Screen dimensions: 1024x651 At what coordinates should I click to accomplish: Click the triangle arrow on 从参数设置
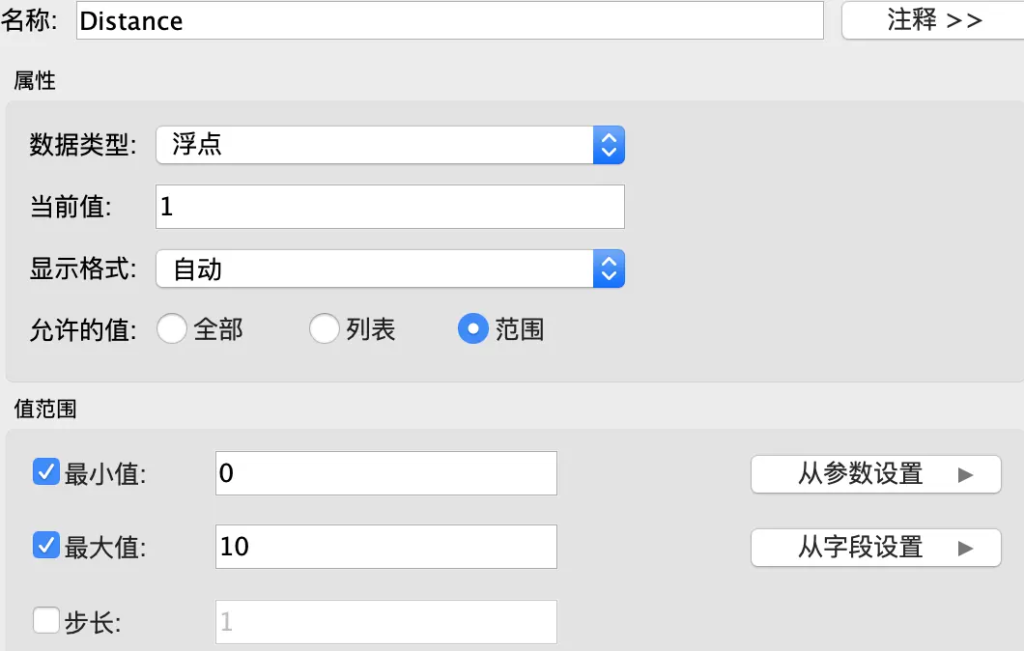coord(965,474)
